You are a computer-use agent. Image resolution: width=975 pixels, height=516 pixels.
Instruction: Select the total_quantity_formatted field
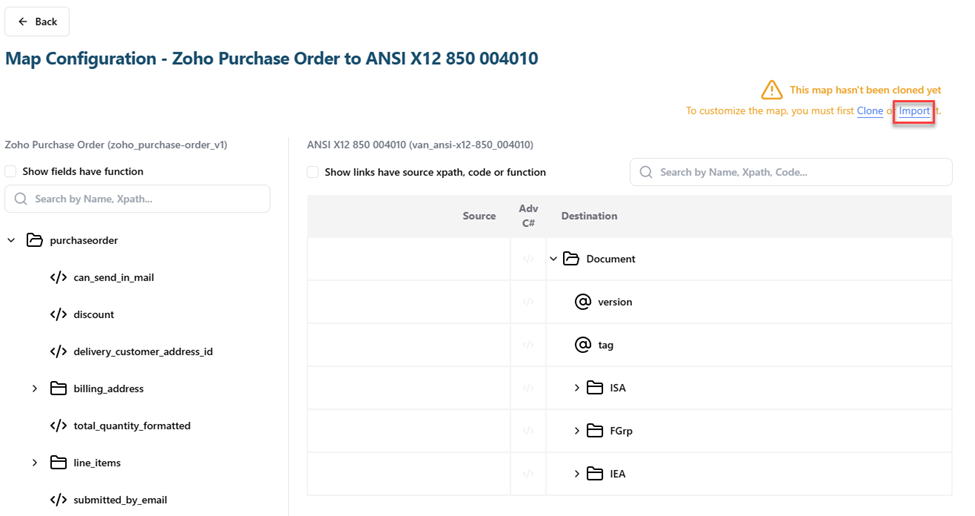coord(132,426)
